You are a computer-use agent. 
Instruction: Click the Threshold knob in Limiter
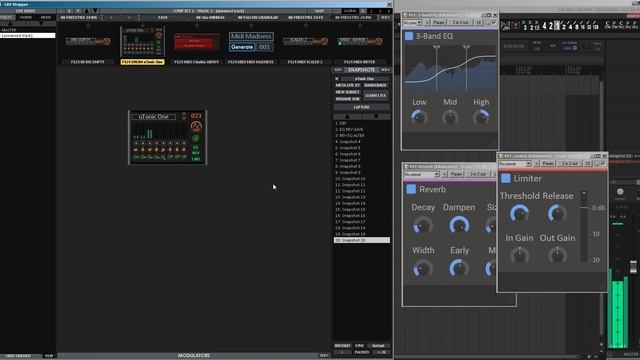point(519,213)
